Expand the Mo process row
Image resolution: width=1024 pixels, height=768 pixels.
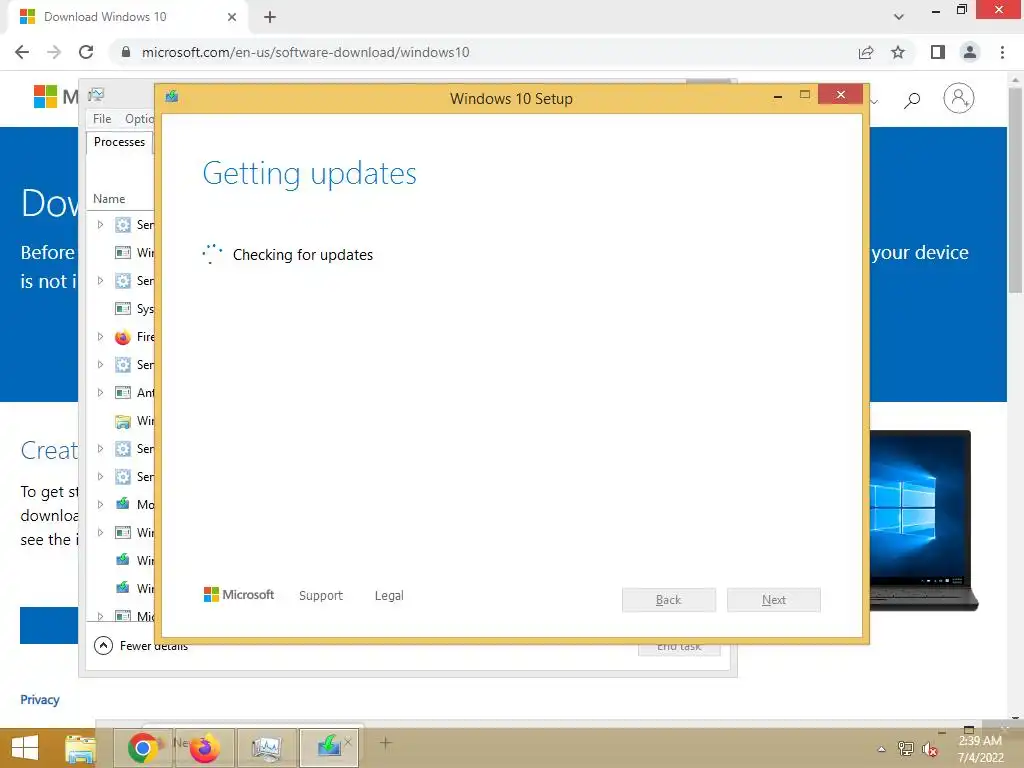point(100,504)
